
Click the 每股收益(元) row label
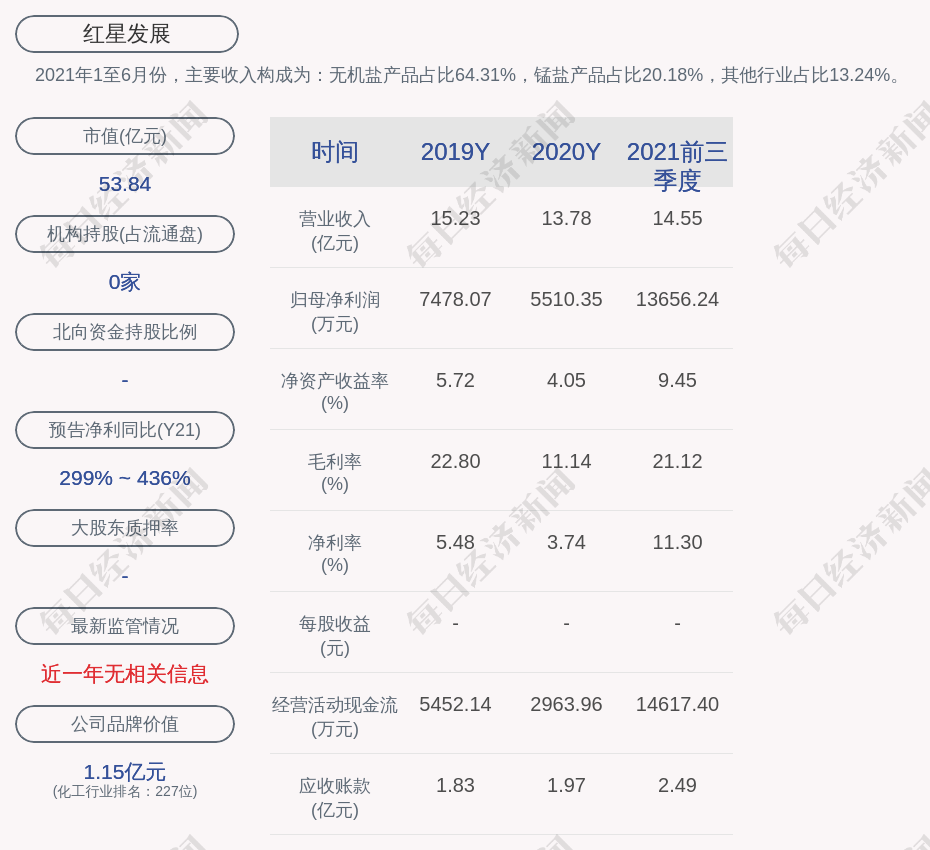(335, 636)
